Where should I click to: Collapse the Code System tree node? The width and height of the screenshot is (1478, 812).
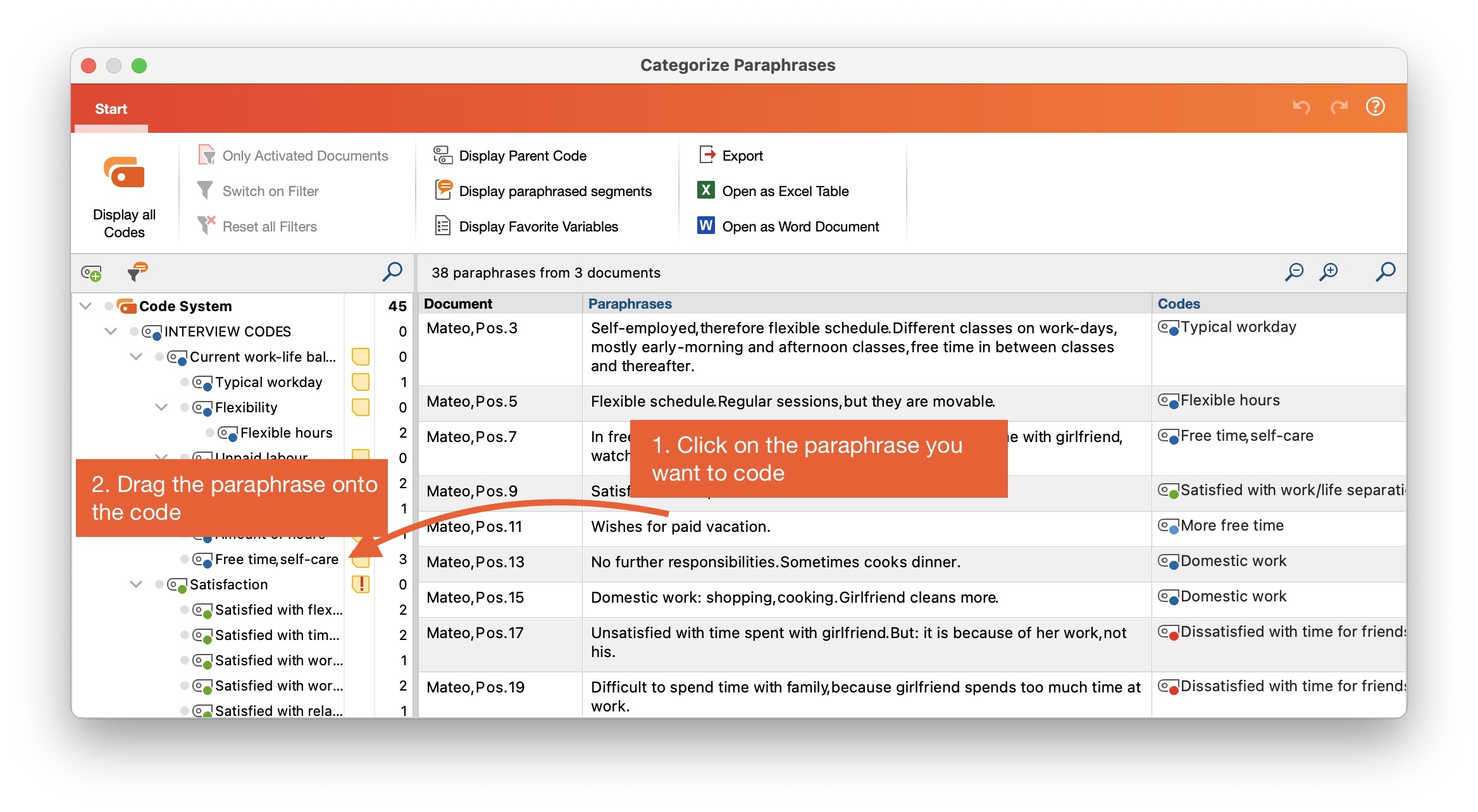(85, 306)
